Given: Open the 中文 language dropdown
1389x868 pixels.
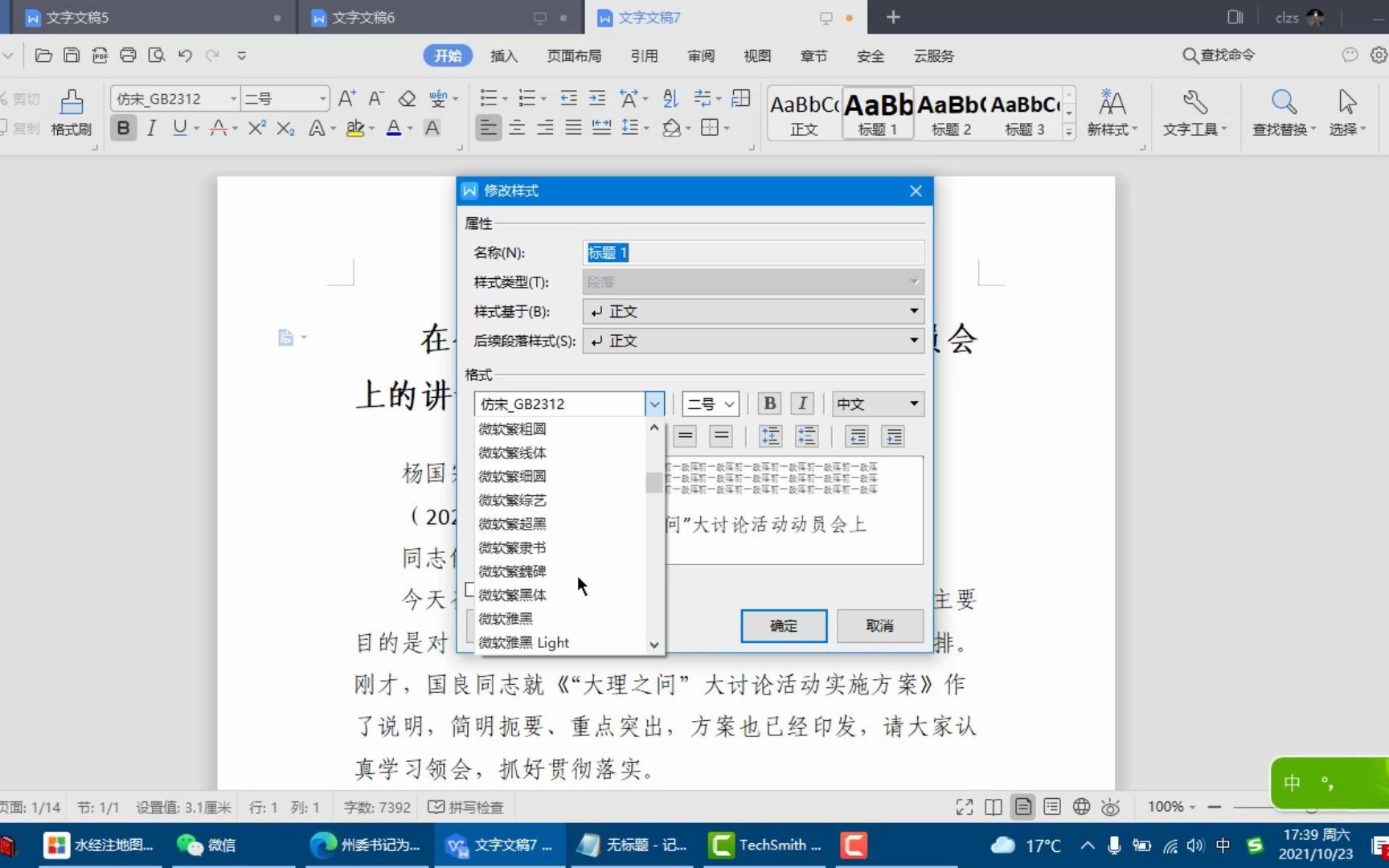Looking at the screenshot, I should pyautogui.click(x=878, y=403).
